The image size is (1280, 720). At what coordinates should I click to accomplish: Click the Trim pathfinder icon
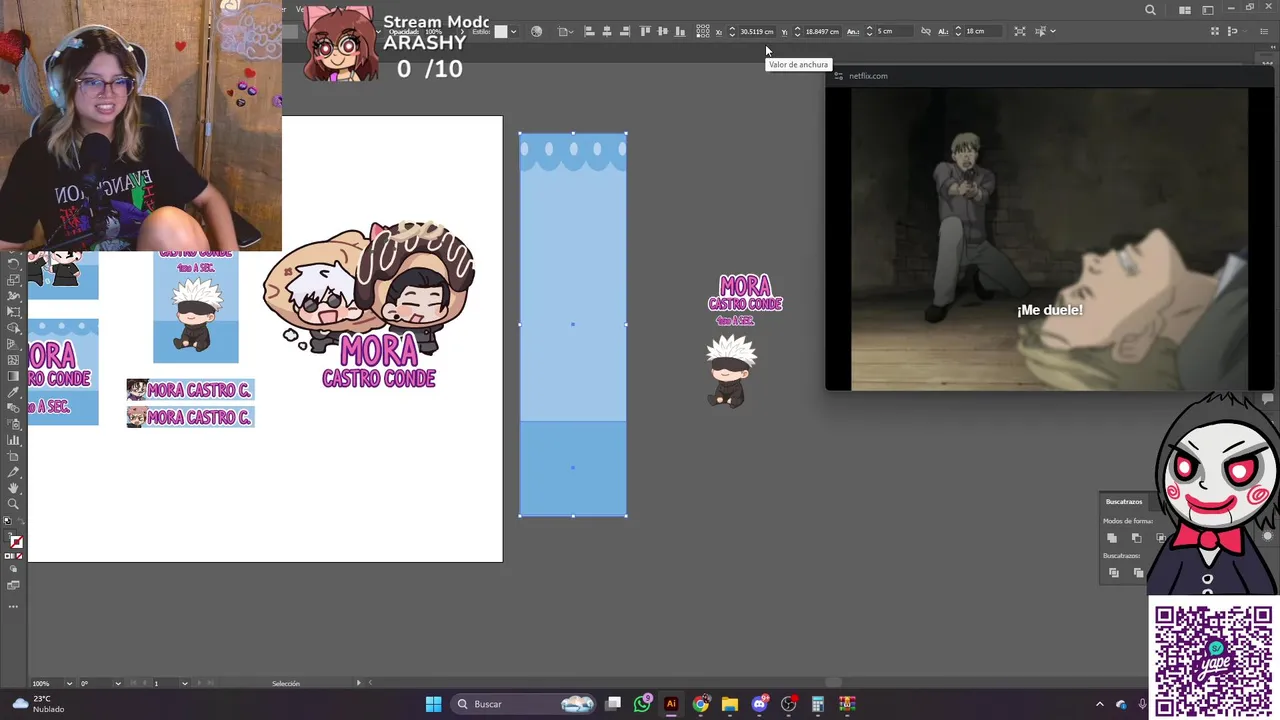pyautogui.click(x=1139, y=573)
